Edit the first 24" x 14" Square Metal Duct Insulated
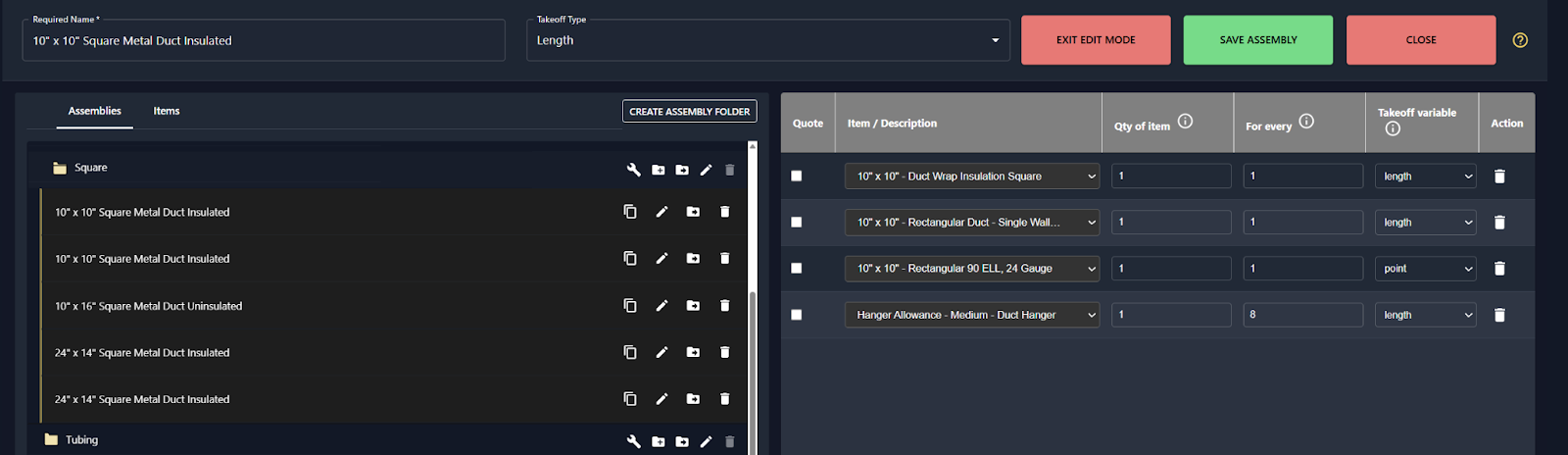 (661, 352)
